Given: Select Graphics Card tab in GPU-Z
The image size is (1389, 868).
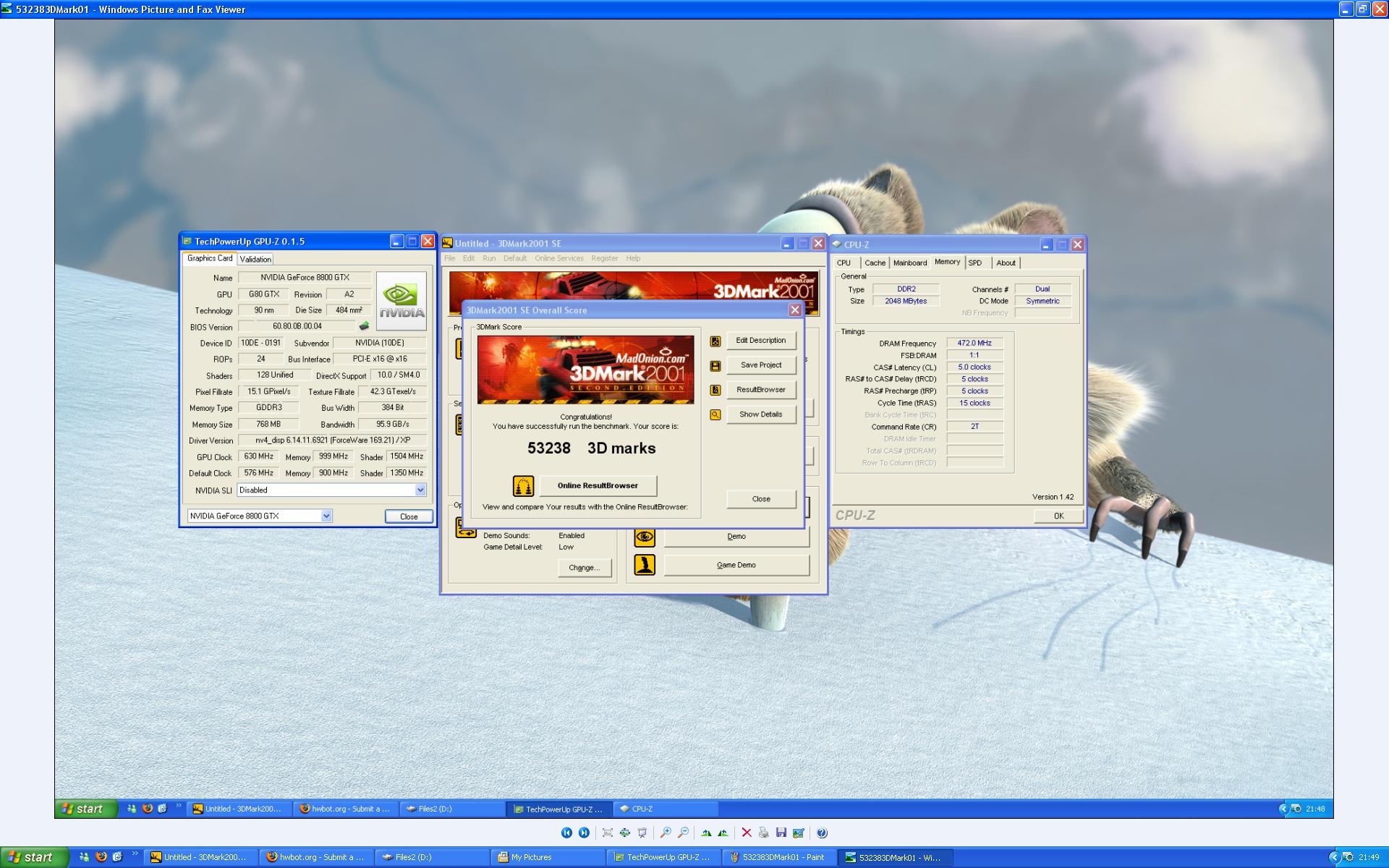Looking at the screenshot, I should 210,258.
